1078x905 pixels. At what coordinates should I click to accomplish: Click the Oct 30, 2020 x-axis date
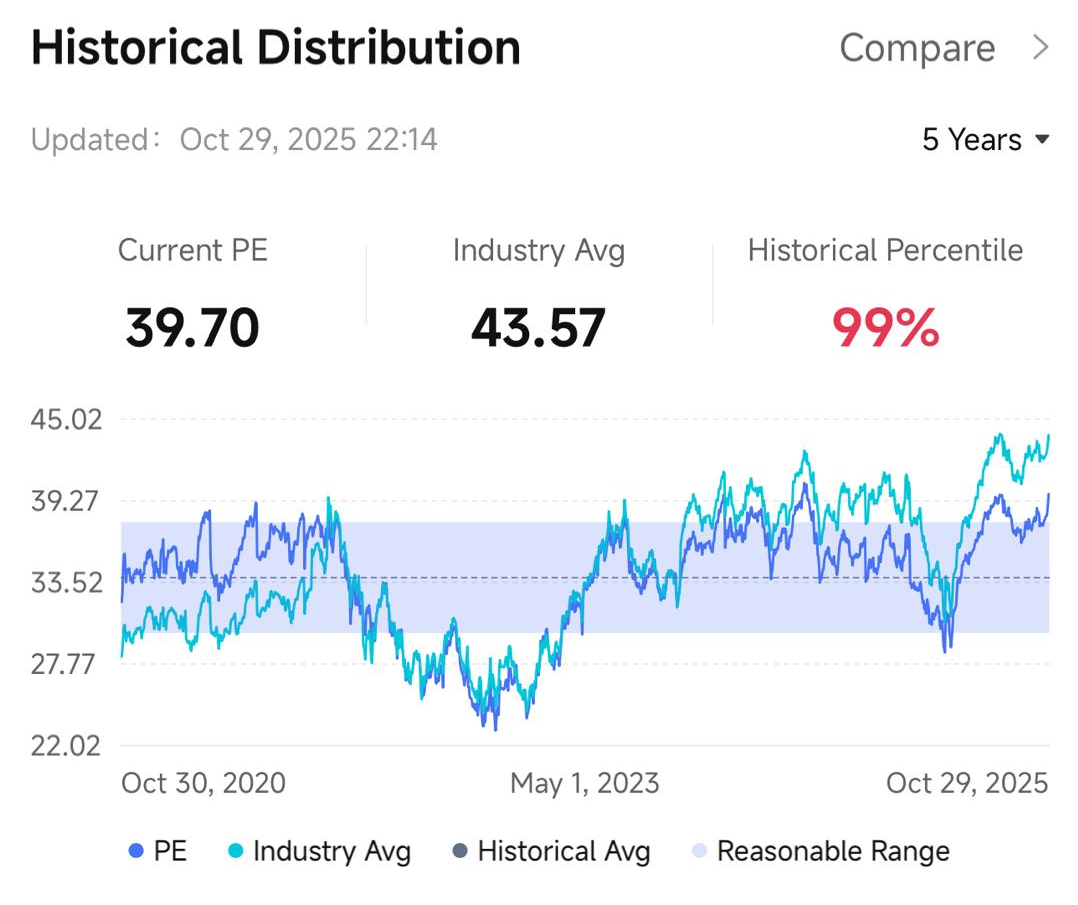204,783
